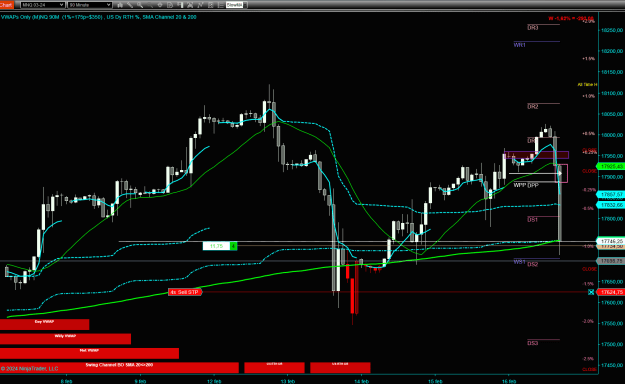Toggle the Swing Channel BO SMA 20<>200 button
Screen dimensions: 625x384
coord(119,368)
